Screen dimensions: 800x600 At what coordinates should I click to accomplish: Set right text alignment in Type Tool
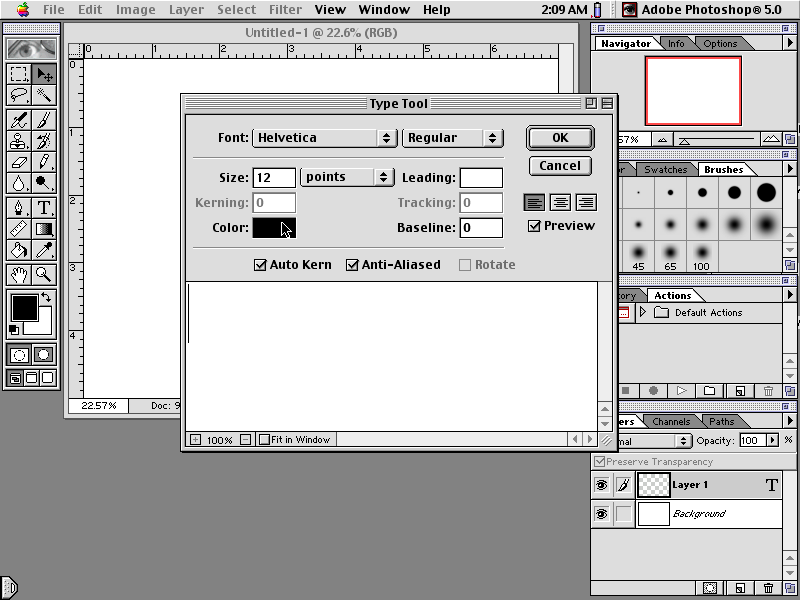point(586,203)
